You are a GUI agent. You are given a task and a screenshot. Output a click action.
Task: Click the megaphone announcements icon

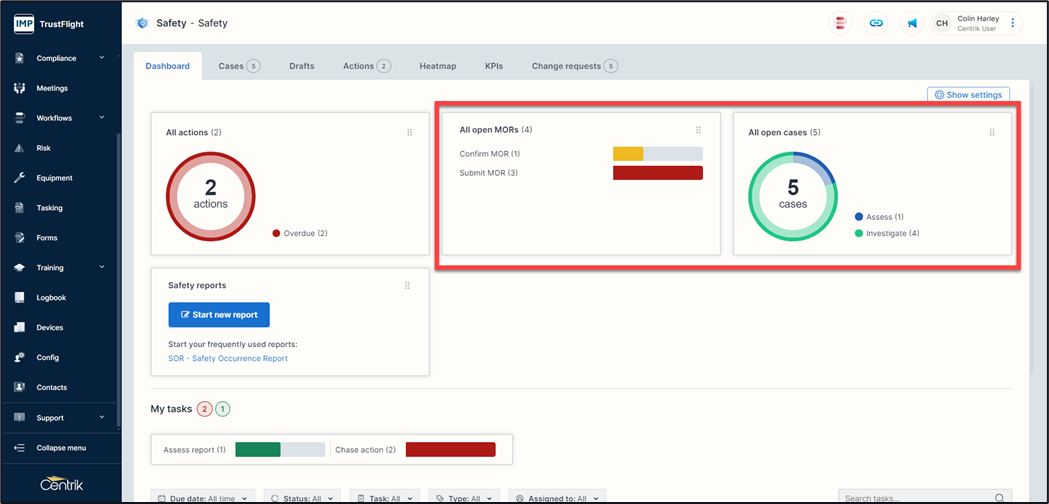coord(911,23)
